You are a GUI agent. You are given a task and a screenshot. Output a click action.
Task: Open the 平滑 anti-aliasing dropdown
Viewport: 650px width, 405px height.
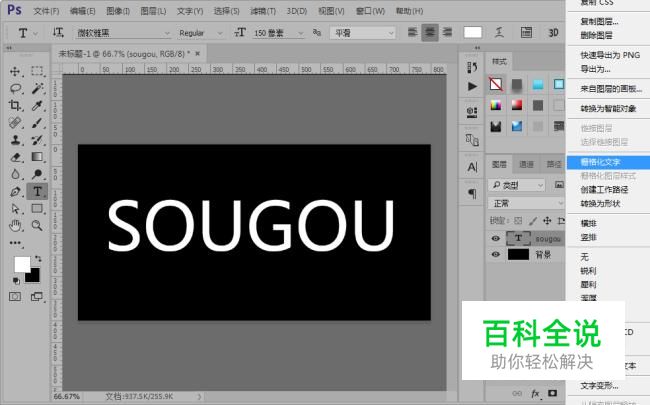[363, 33]
